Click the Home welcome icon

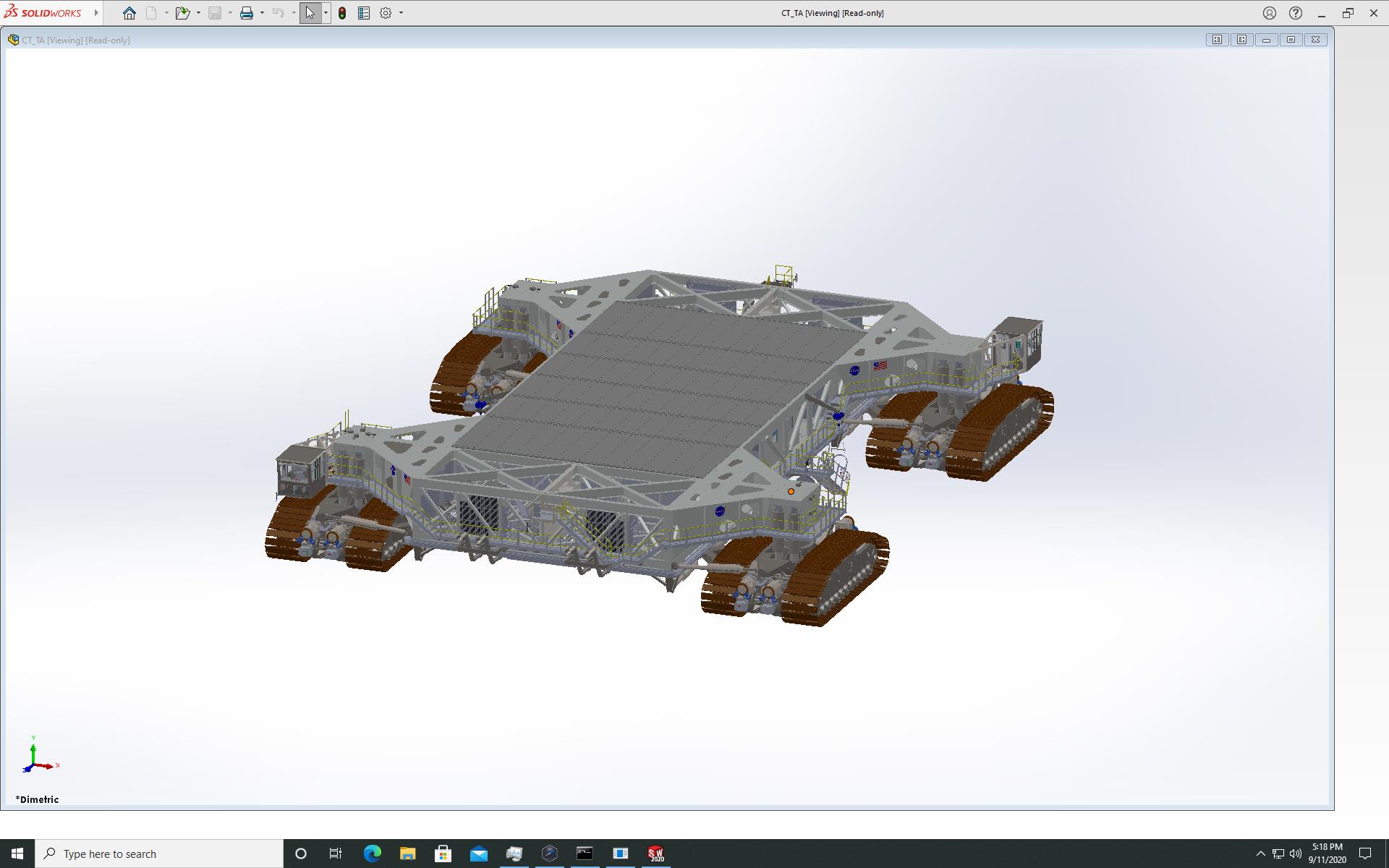[129, 13]
